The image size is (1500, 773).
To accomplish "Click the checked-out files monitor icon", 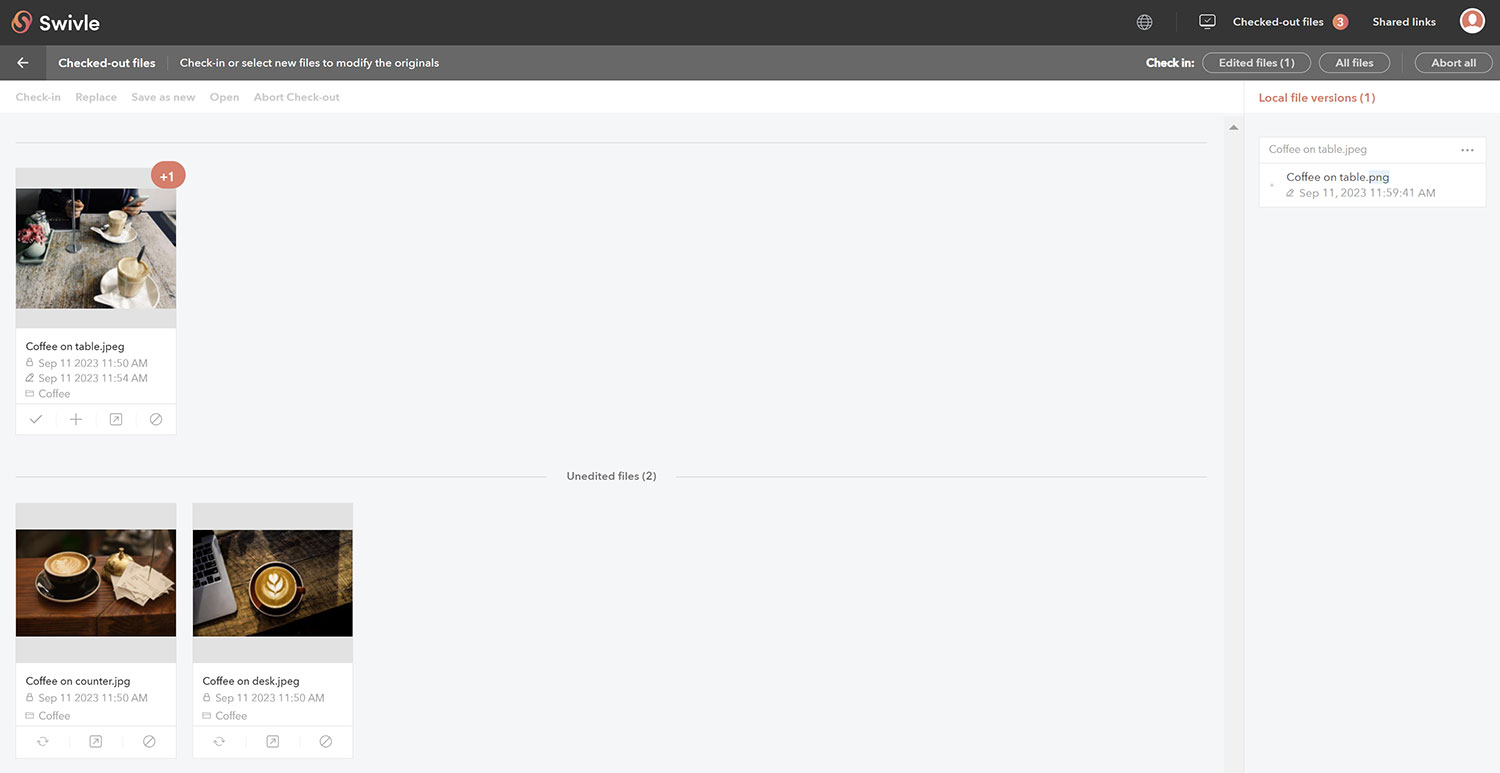I will coord(1206,20).
